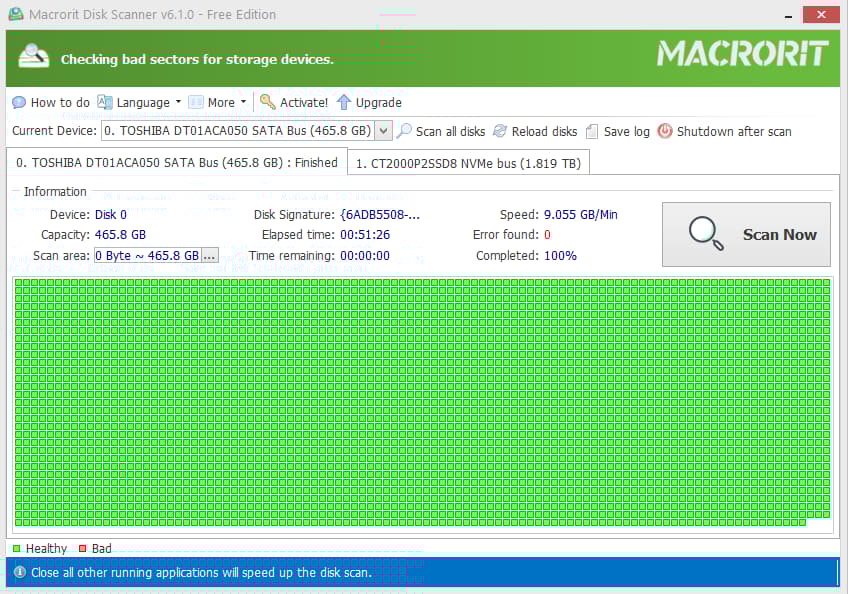Click the Upgrade arrow icon
This screenshot has height=594, width=848.
click(x=344, y=102)
